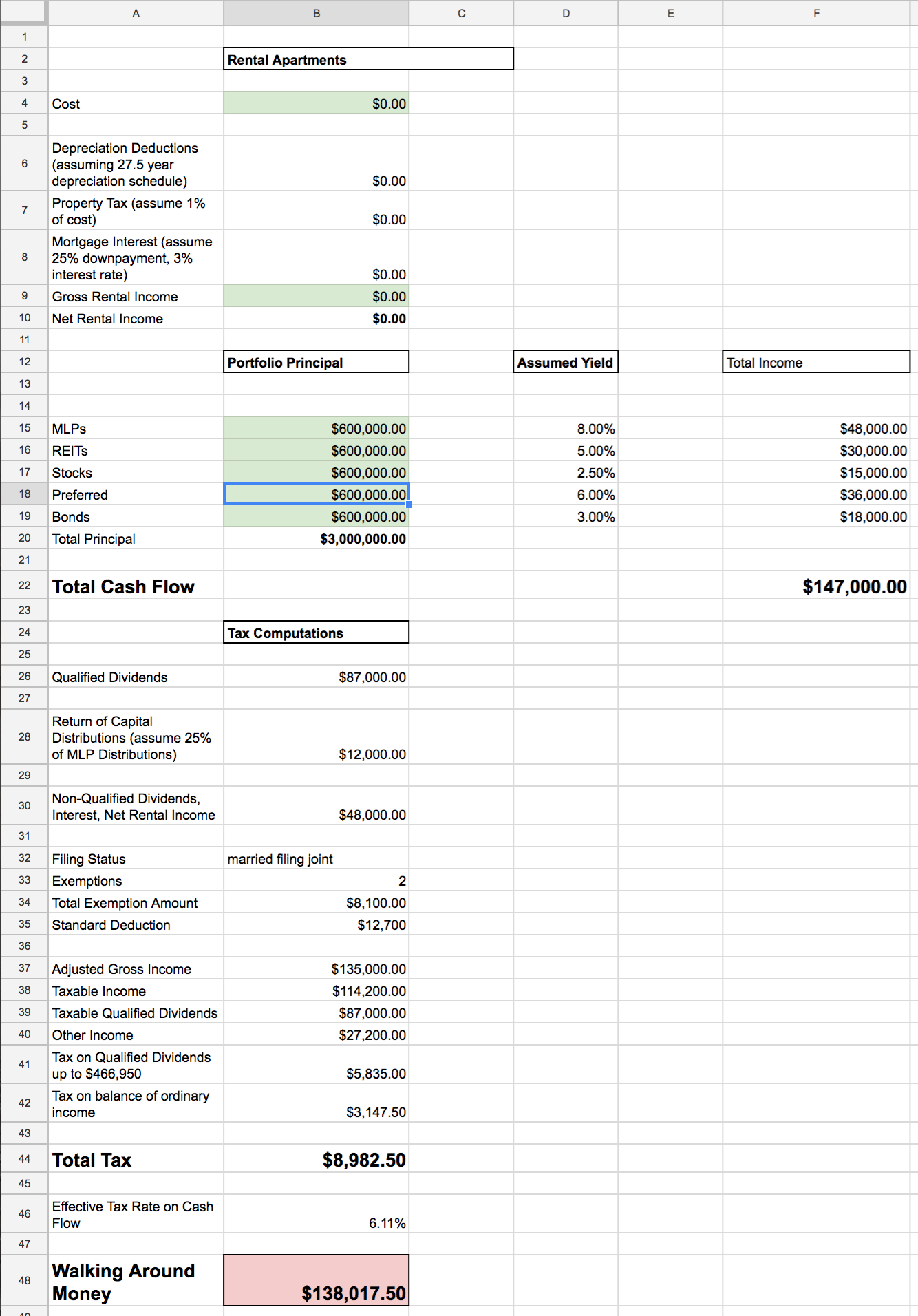Click the Assumed Yield heading

[x=566, y=362]
